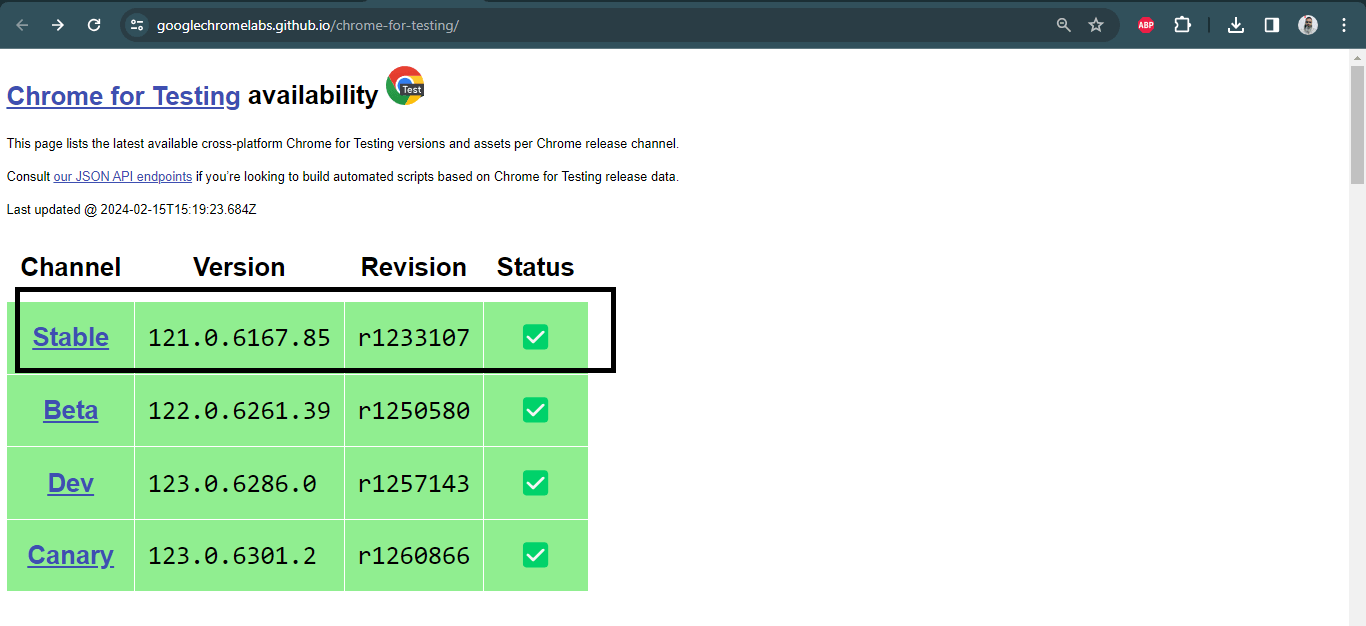Click the Stable row status checkmark

pyautogui.click(x=535, y=337)
